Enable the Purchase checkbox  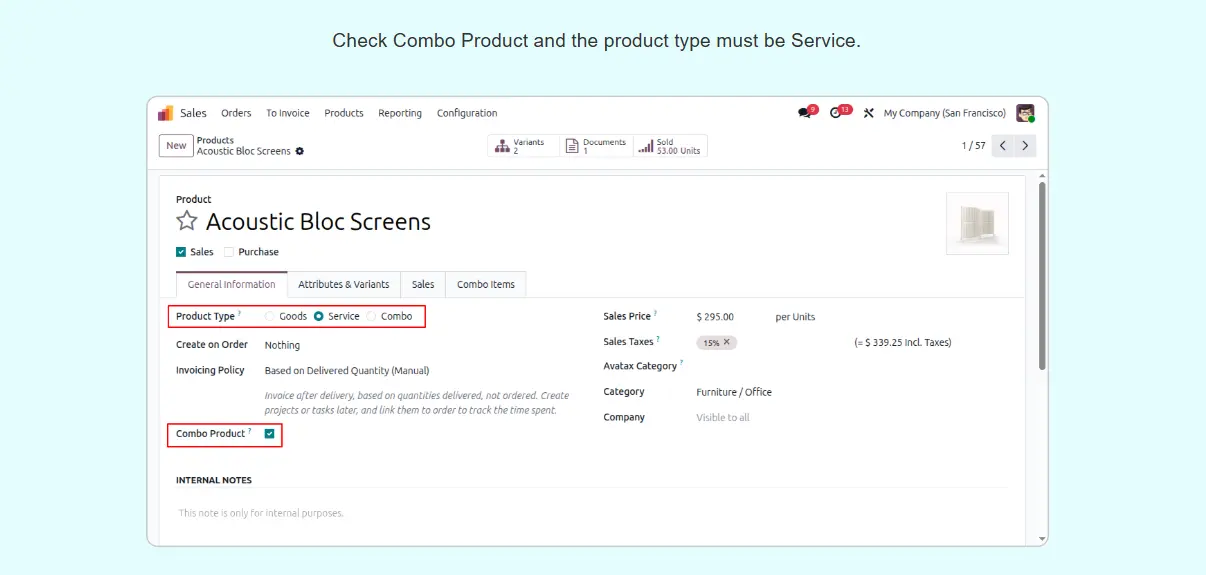click(x=229, y=252)
